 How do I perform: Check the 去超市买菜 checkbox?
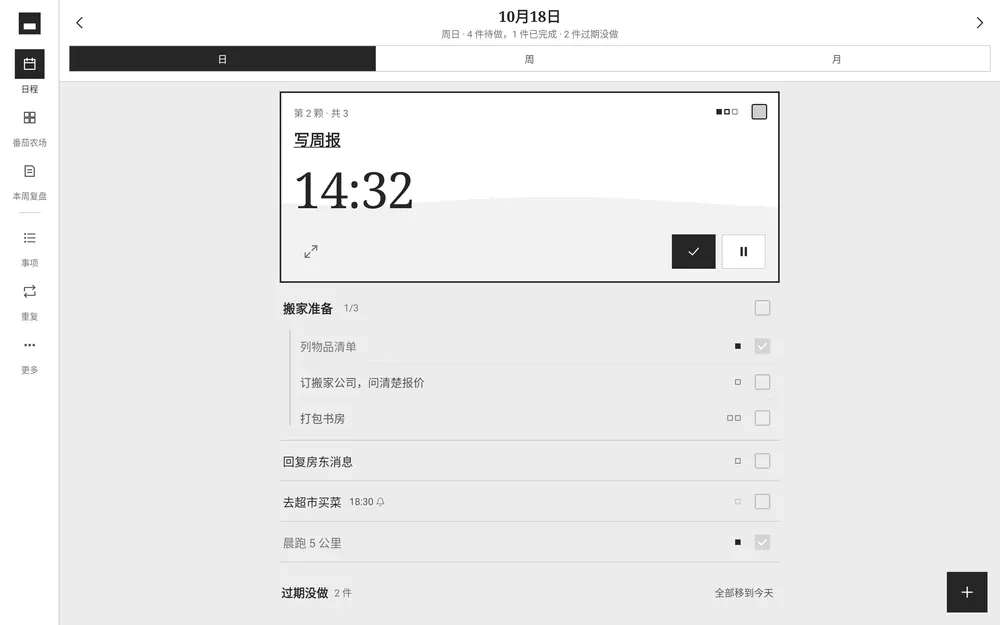tap(762, 502)
